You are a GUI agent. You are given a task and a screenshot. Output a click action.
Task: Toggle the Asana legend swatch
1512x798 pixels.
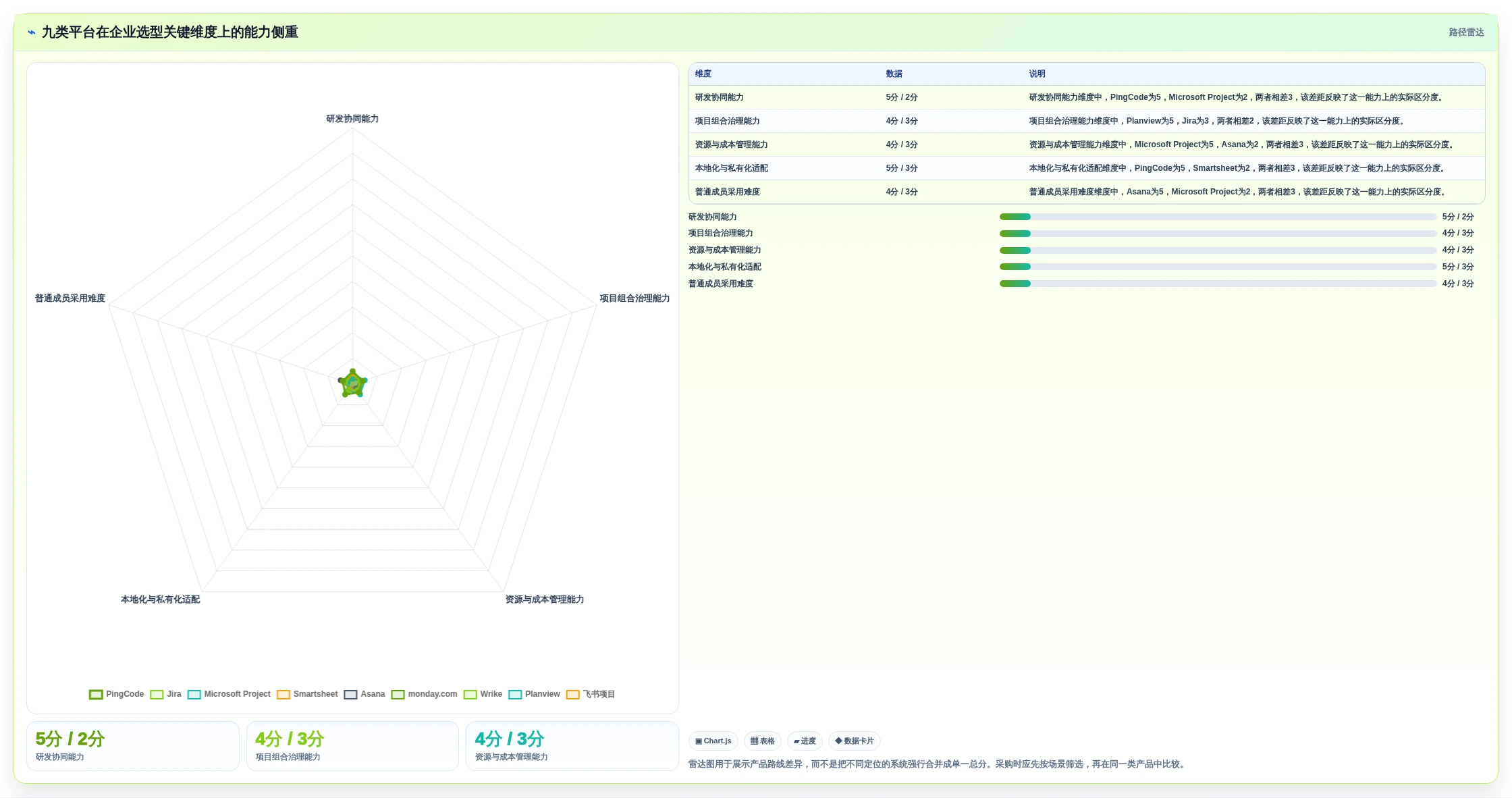pyautogui.click(x=350, y=694)
